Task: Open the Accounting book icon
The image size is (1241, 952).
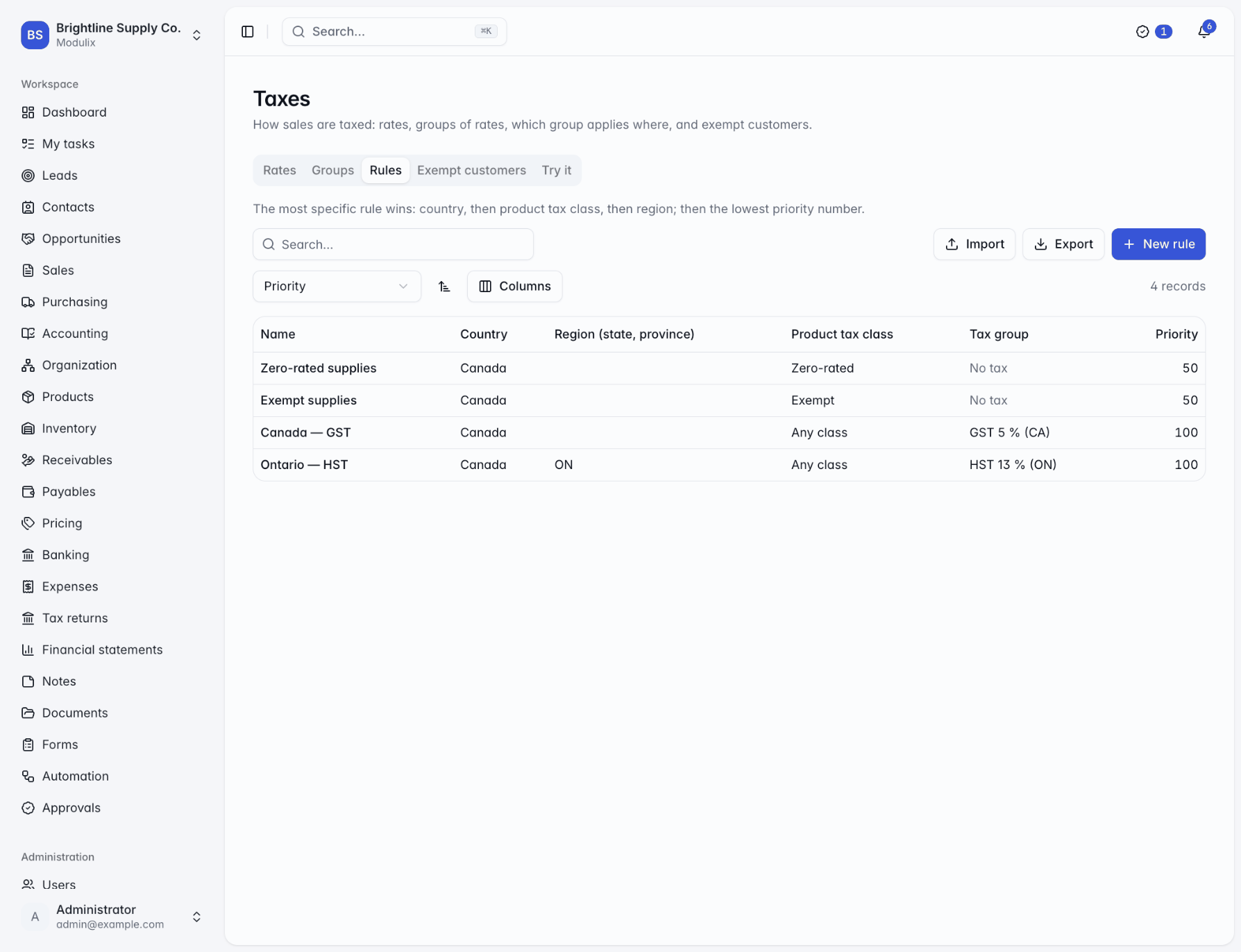Action: (28, 333)
